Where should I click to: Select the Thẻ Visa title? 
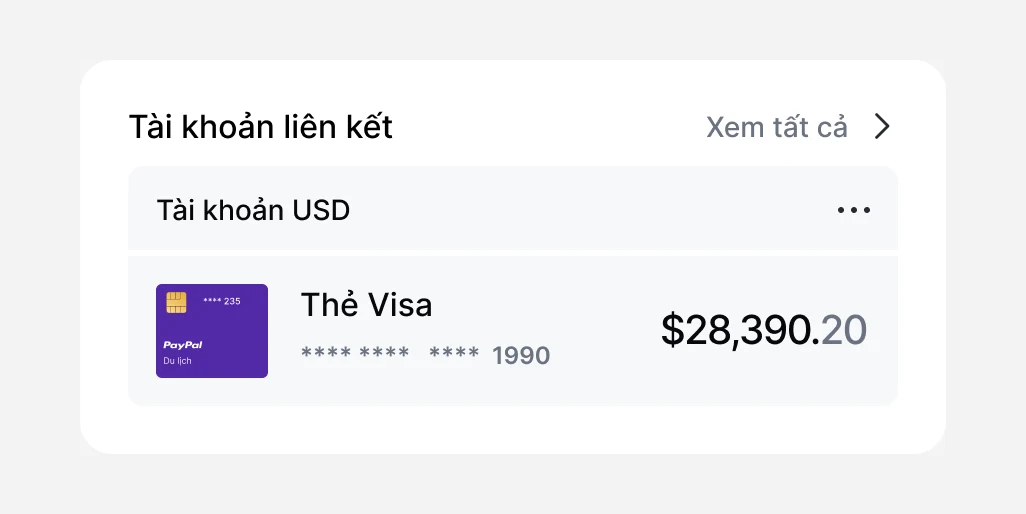coord(366,305)
